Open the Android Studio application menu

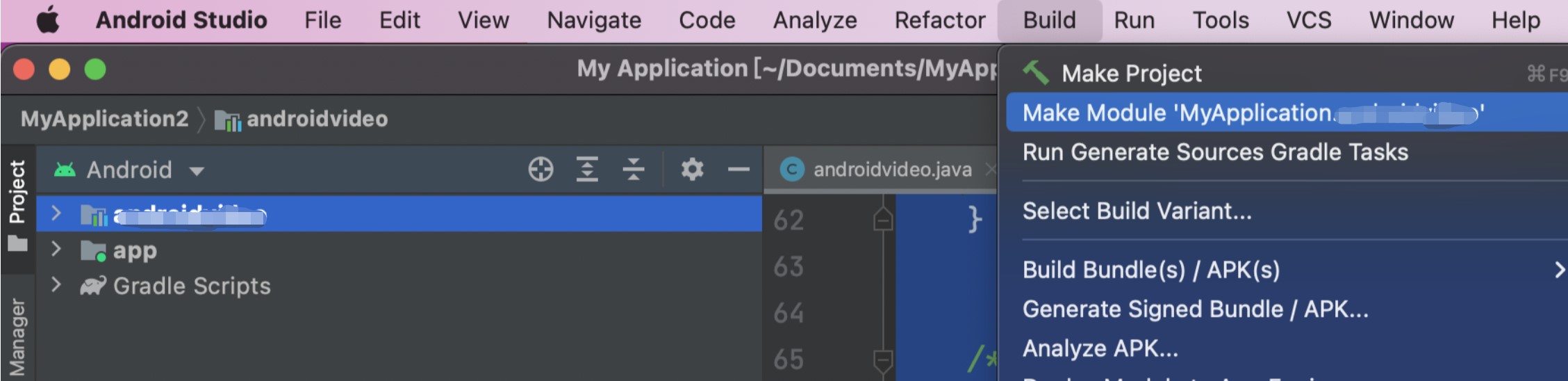click(x=181, y=20)
